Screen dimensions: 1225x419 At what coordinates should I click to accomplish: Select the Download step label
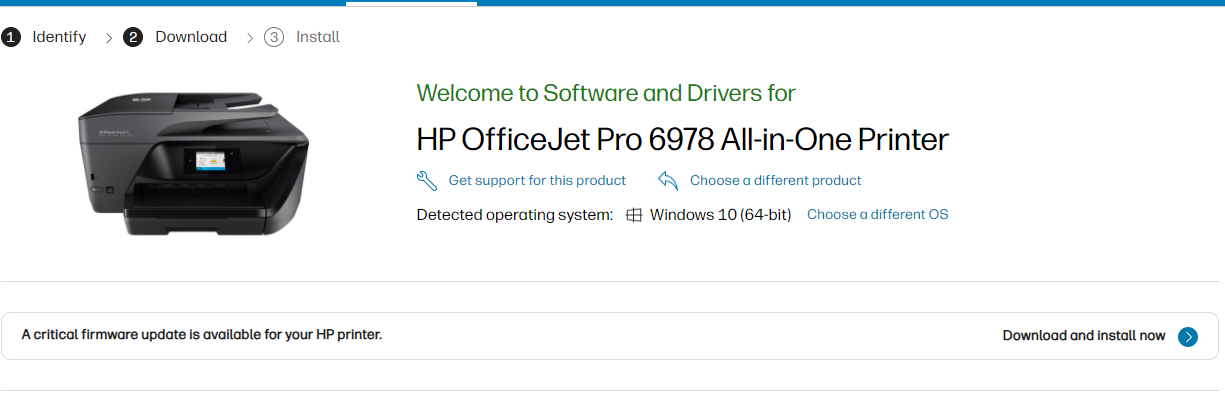[x=191, y=37]
